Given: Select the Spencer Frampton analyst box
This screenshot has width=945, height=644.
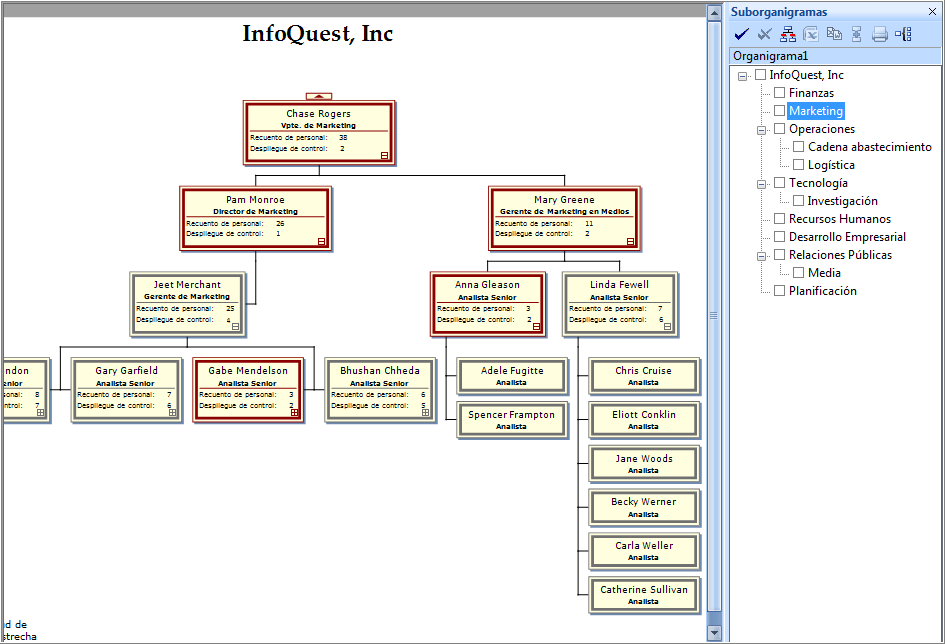Looking at the screenshot, I should [x=511, y=419].
